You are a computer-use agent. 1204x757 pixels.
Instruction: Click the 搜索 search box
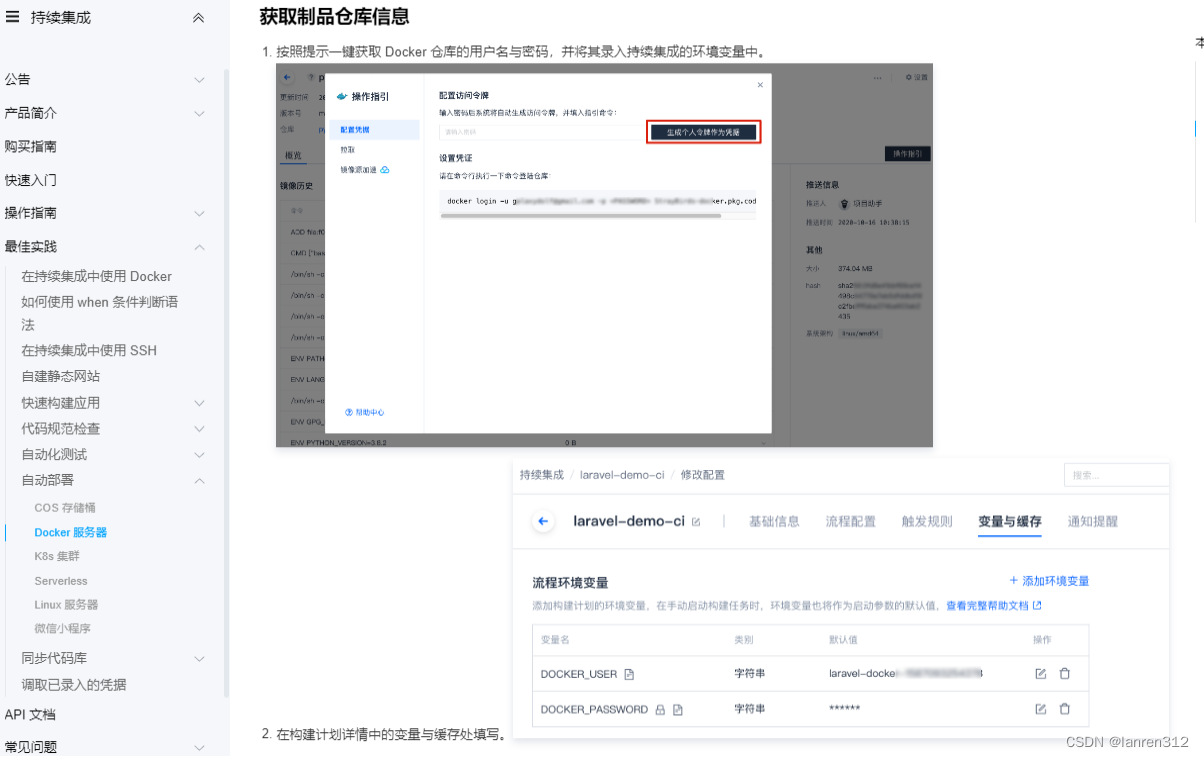point(1116,475)
